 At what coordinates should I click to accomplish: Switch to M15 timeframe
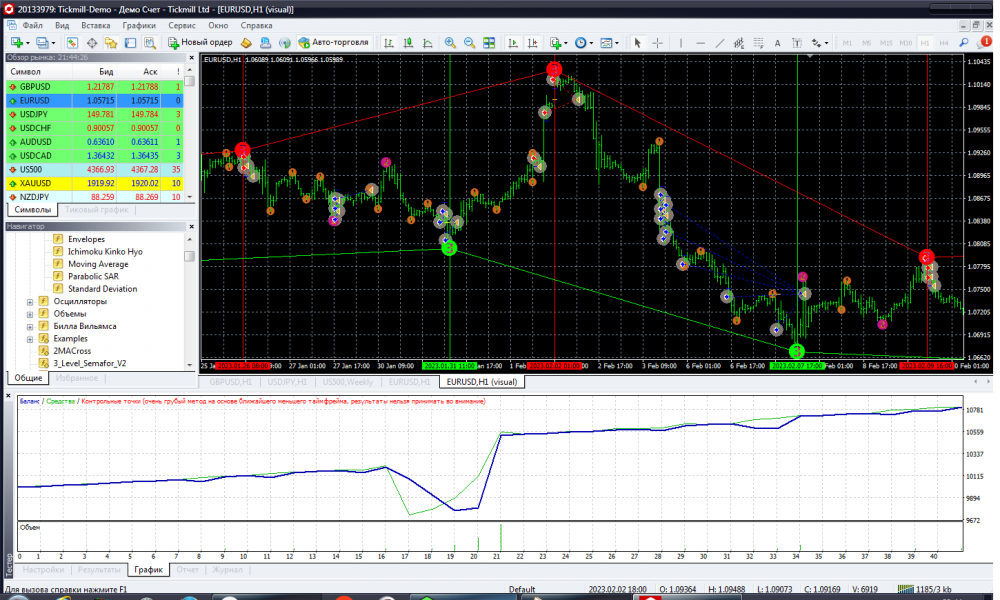886,43
